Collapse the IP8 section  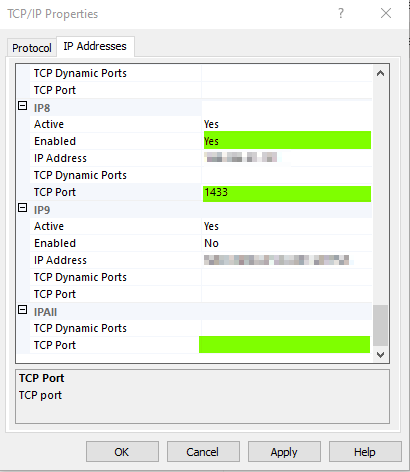point(22,106)
